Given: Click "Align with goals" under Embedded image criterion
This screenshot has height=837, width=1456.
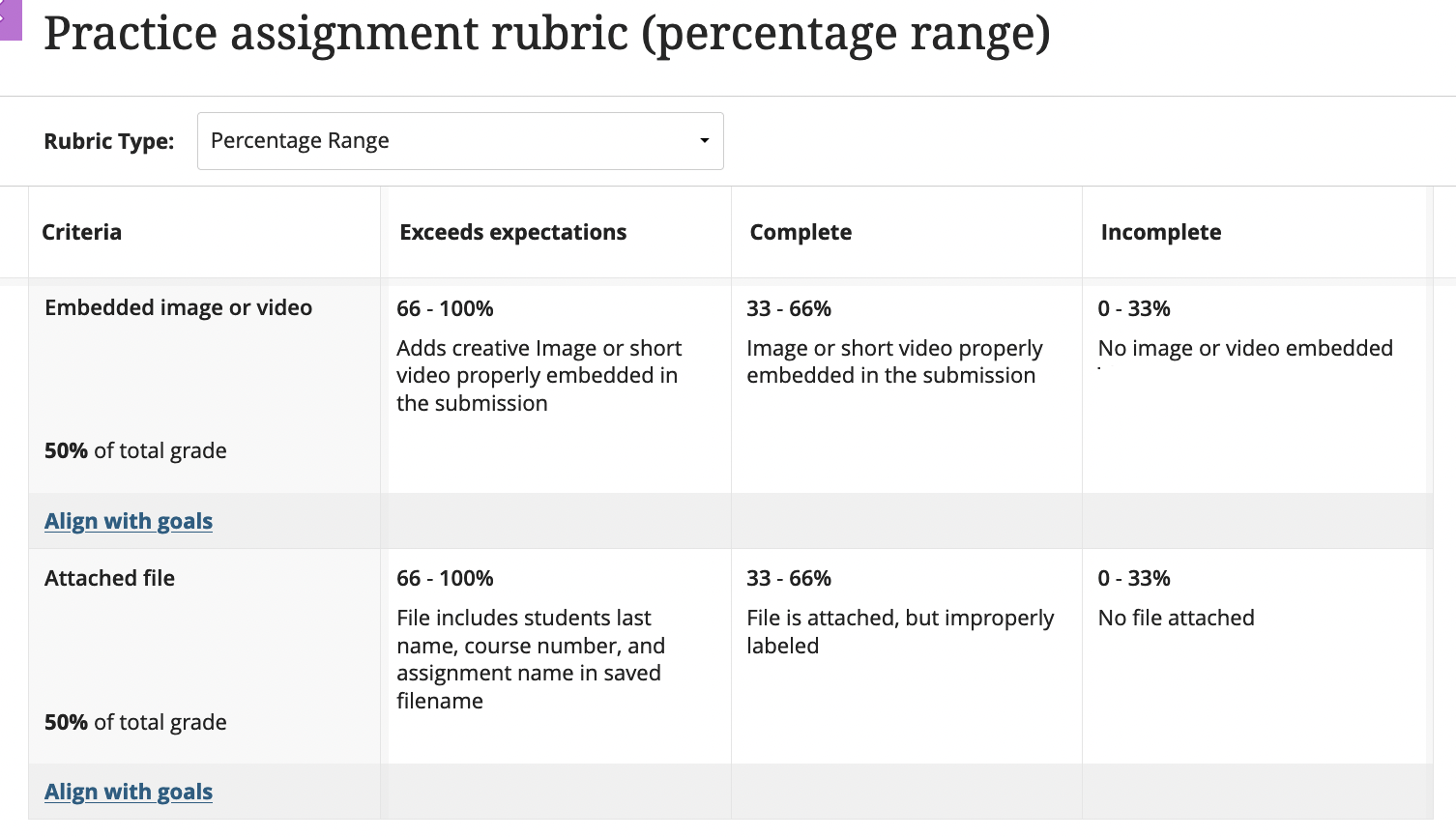Looking at the screenshot, I should coord(128,520).
